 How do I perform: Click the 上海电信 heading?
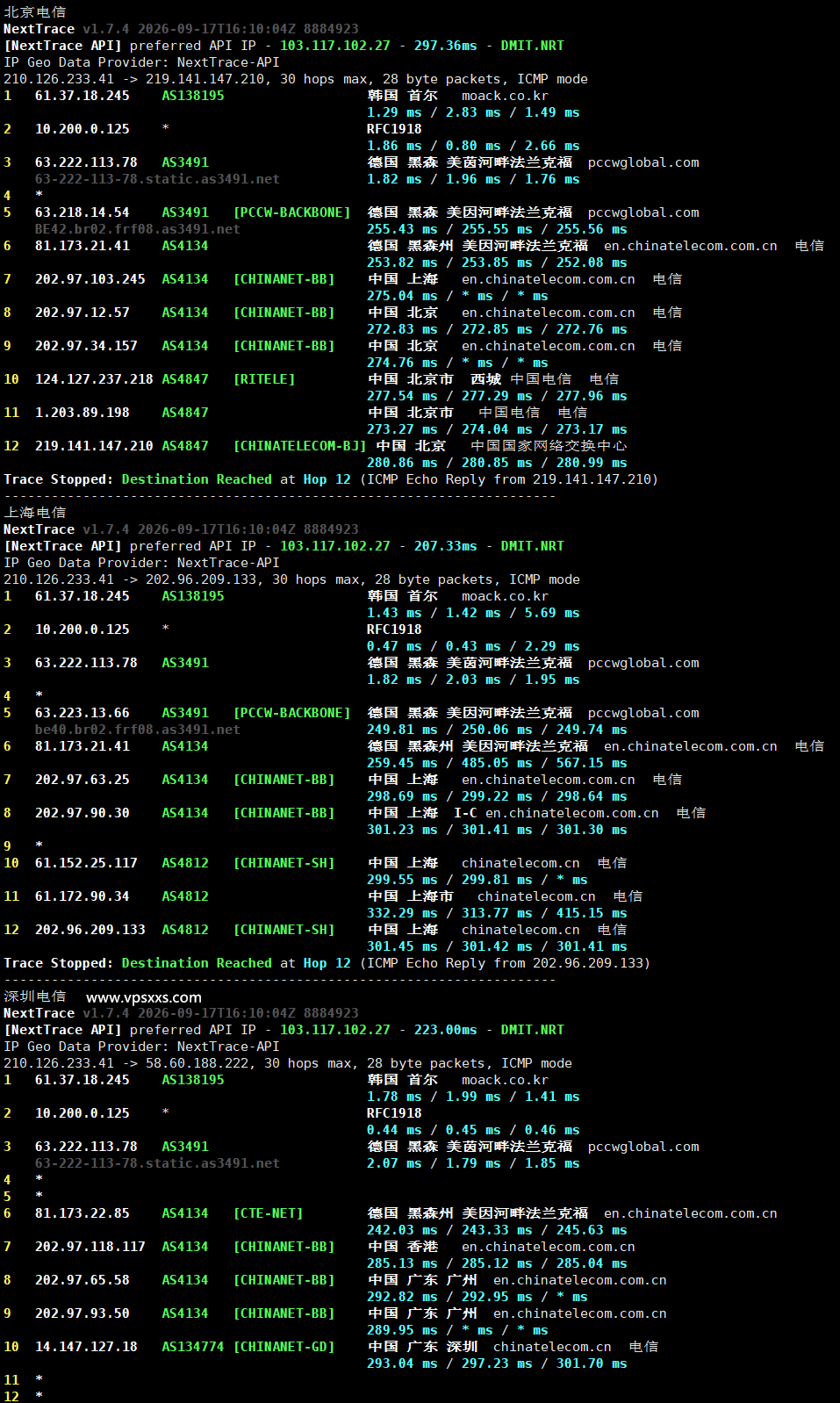35,513
